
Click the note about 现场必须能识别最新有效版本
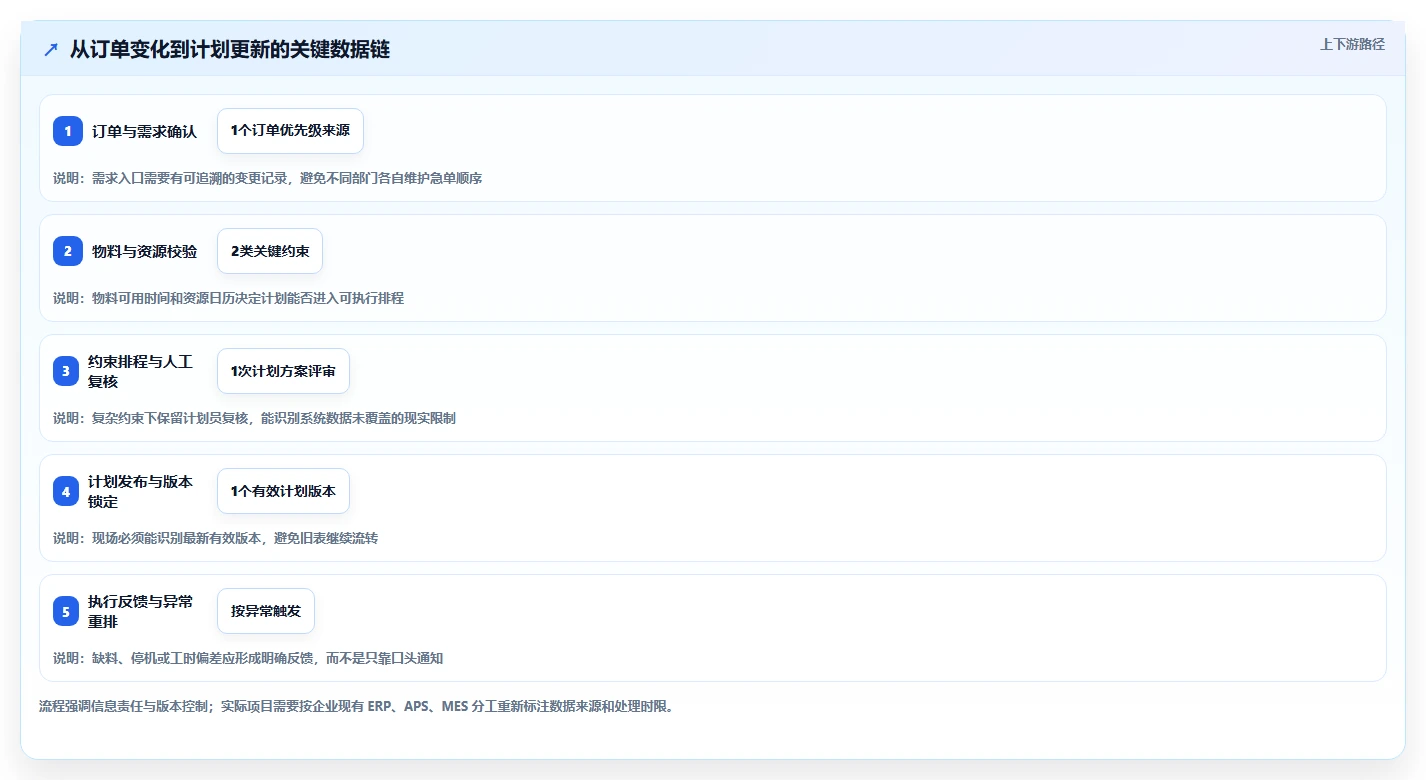click(215, 538)
